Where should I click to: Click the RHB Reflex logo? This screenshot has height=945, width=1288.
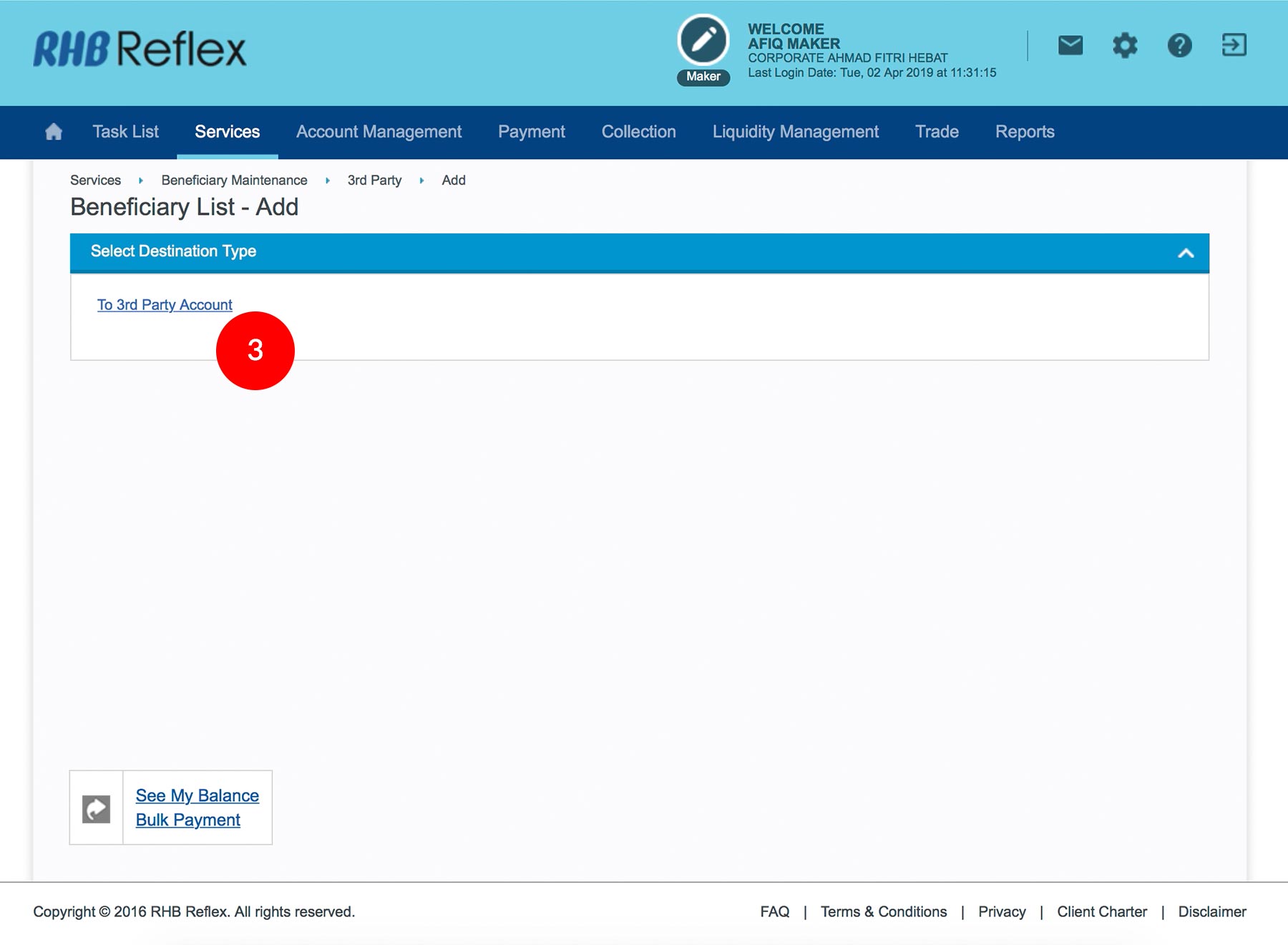click(140, 49)
